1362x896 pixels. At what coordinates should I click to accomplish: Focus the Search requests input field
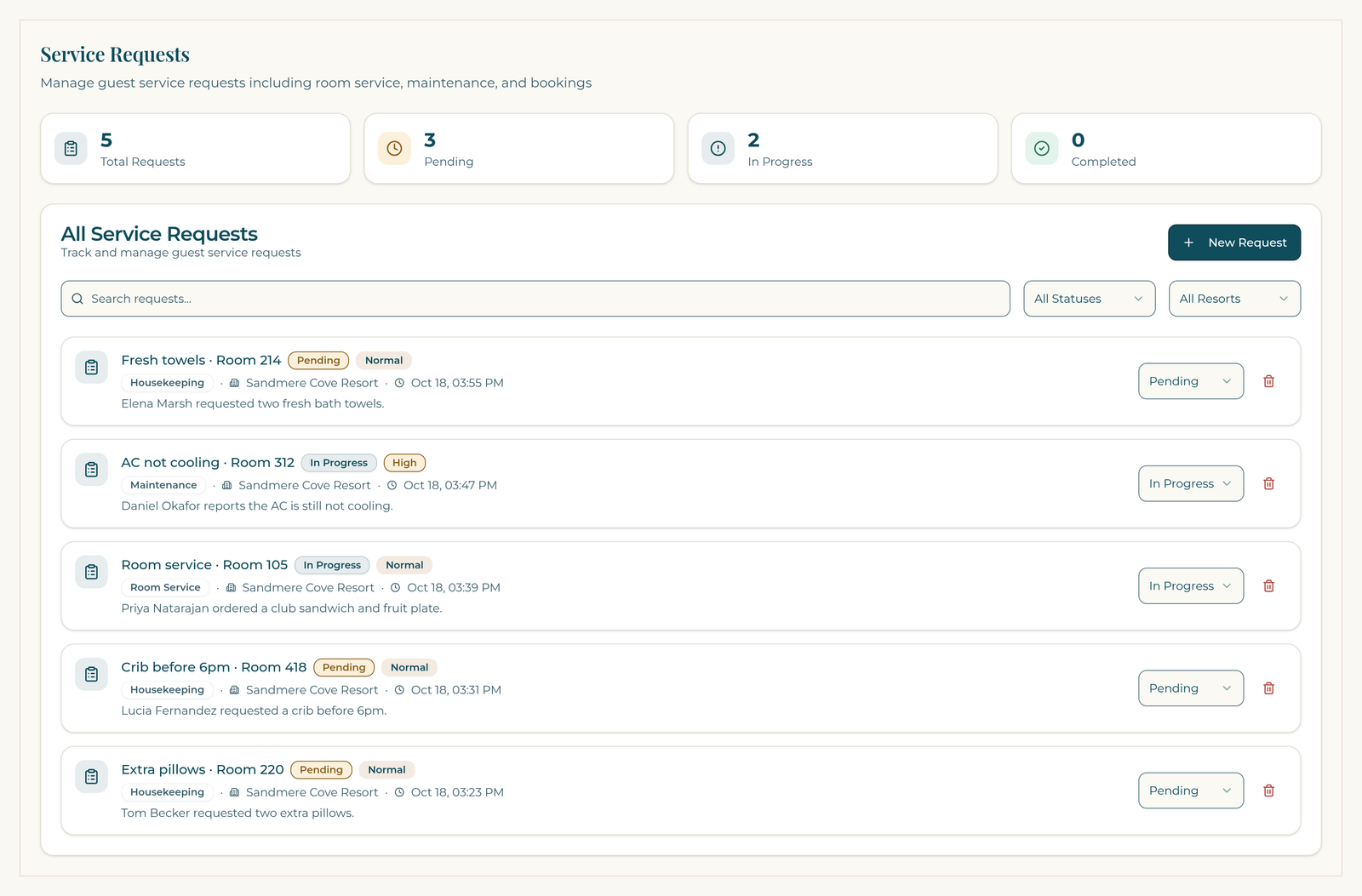click(x=535, y=299)
